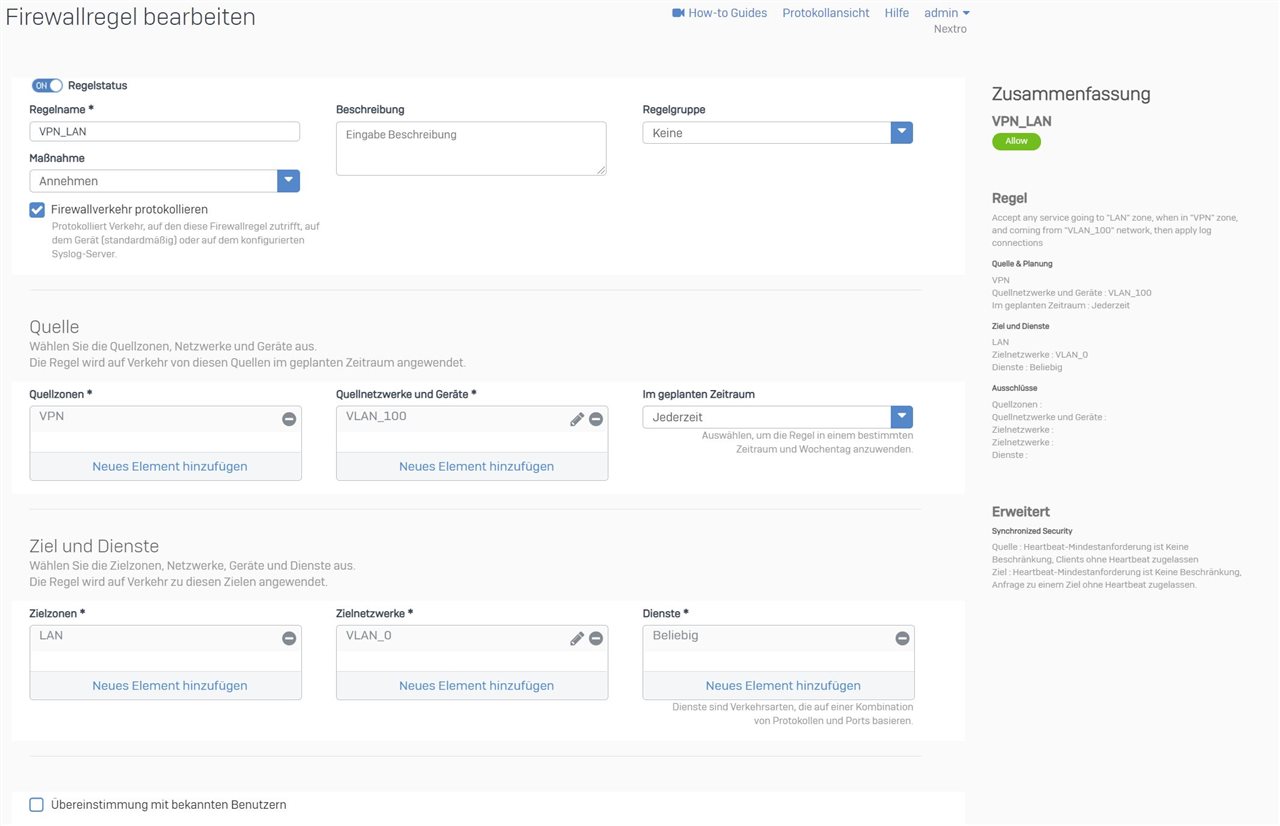Open the Maßnahme dropdown
The image size is (1280, 826).
click(x=288, y=181)
